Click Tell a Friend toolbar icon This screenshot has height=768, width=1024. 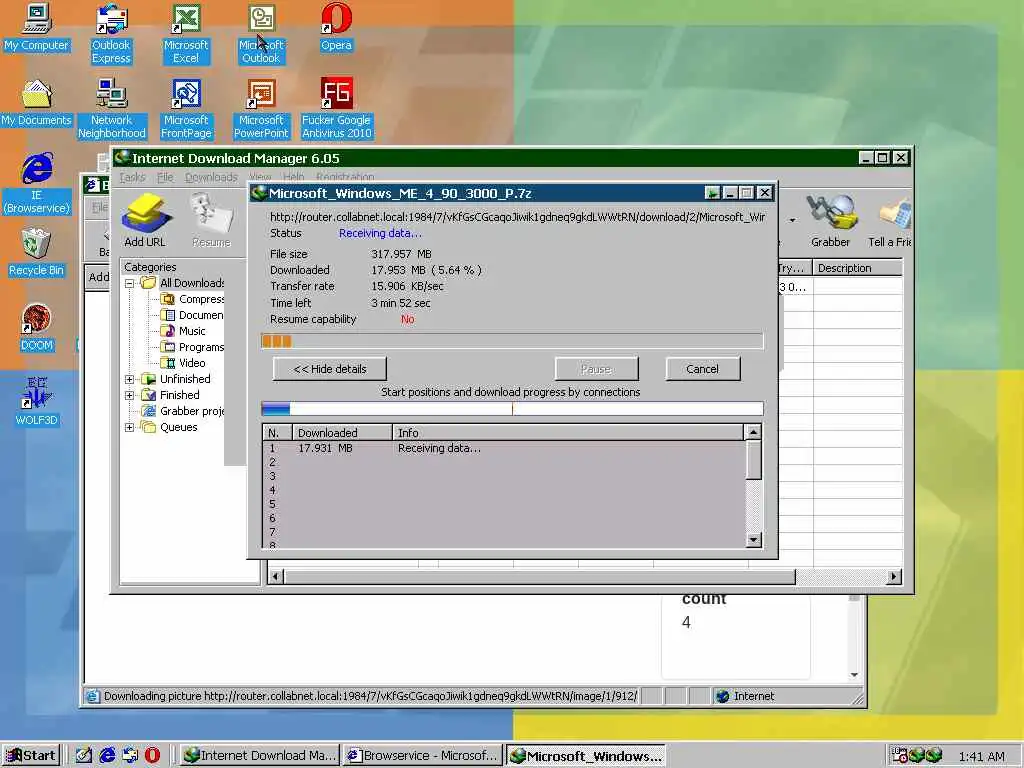[x=889, y=221]
